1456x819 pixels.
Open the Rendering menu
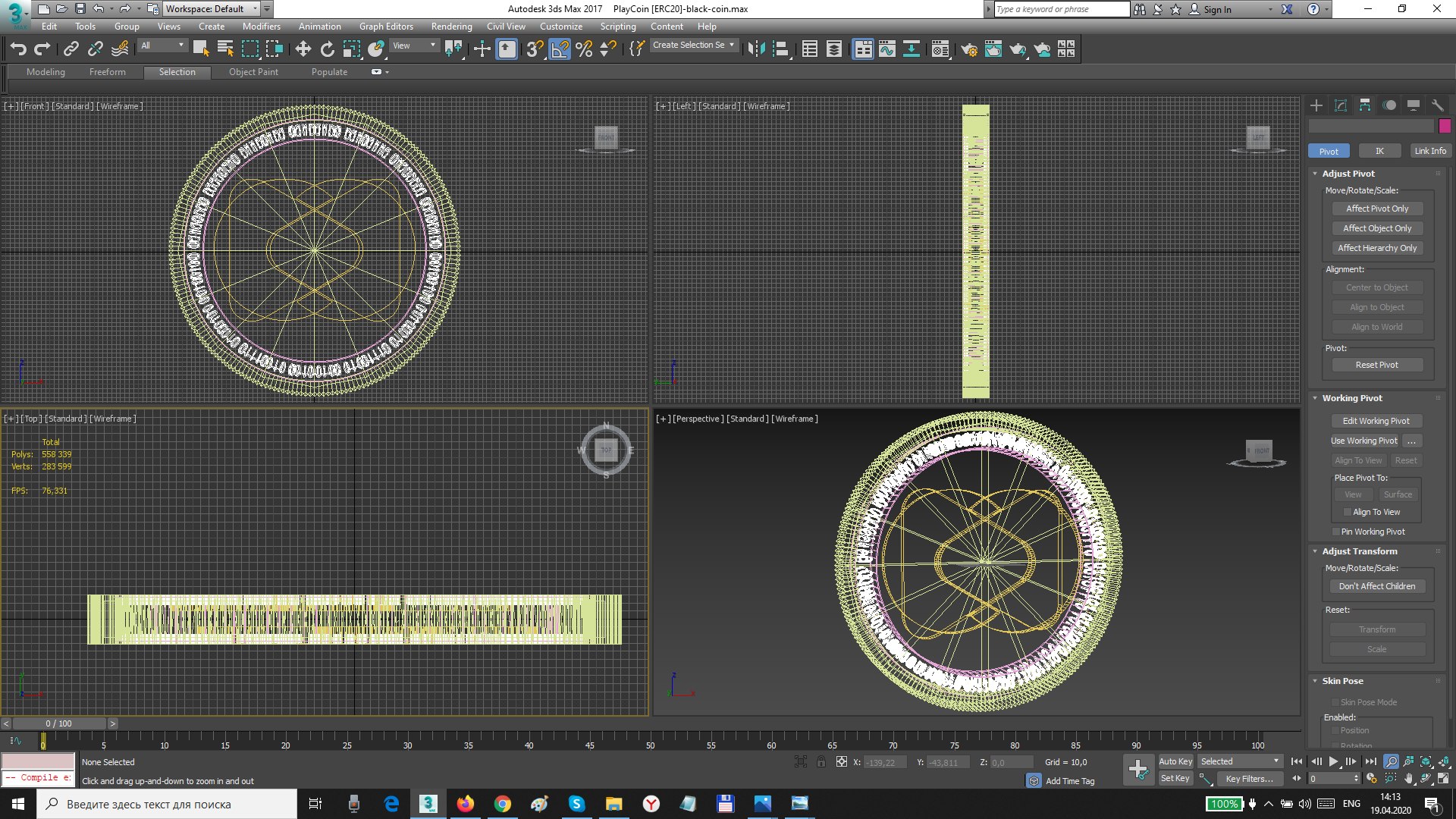(451, 27)
